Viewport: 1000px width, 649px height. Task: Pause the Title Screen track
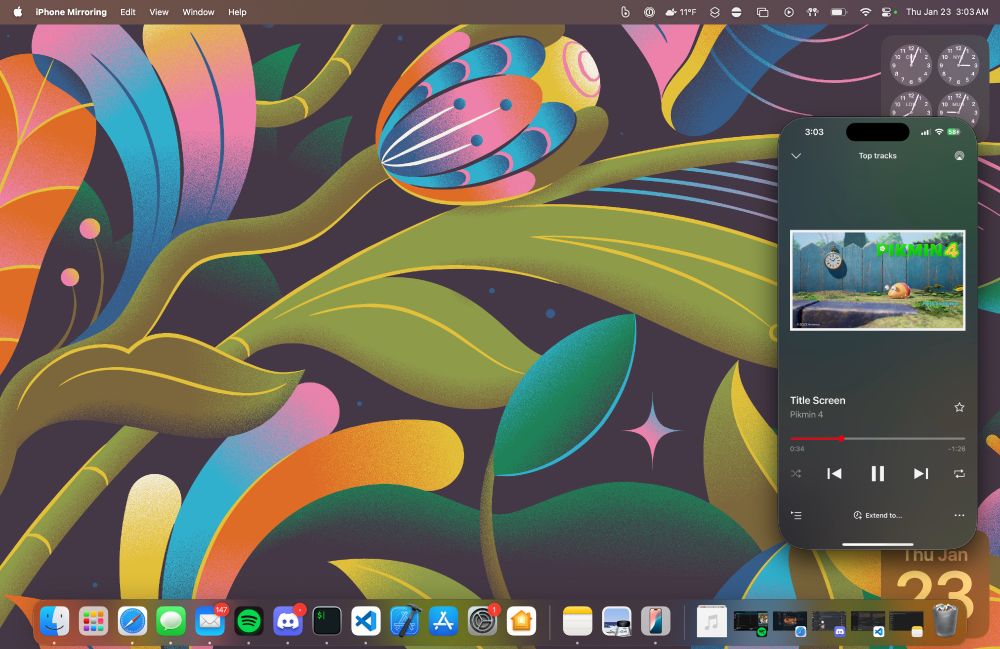coord(878,474)
